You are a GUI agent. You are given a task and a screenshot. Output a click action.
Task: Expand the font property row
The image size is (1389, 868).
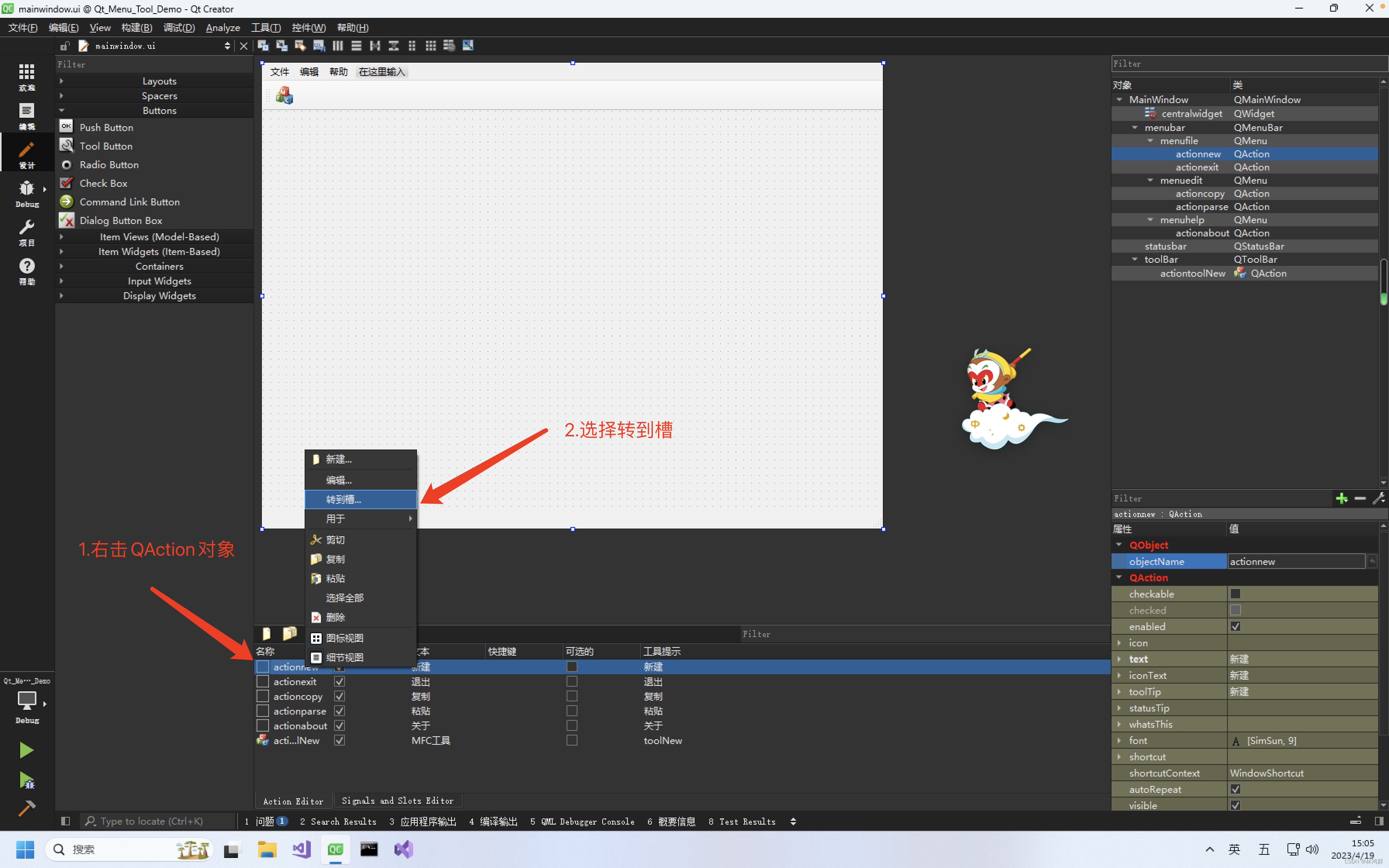1119,741
